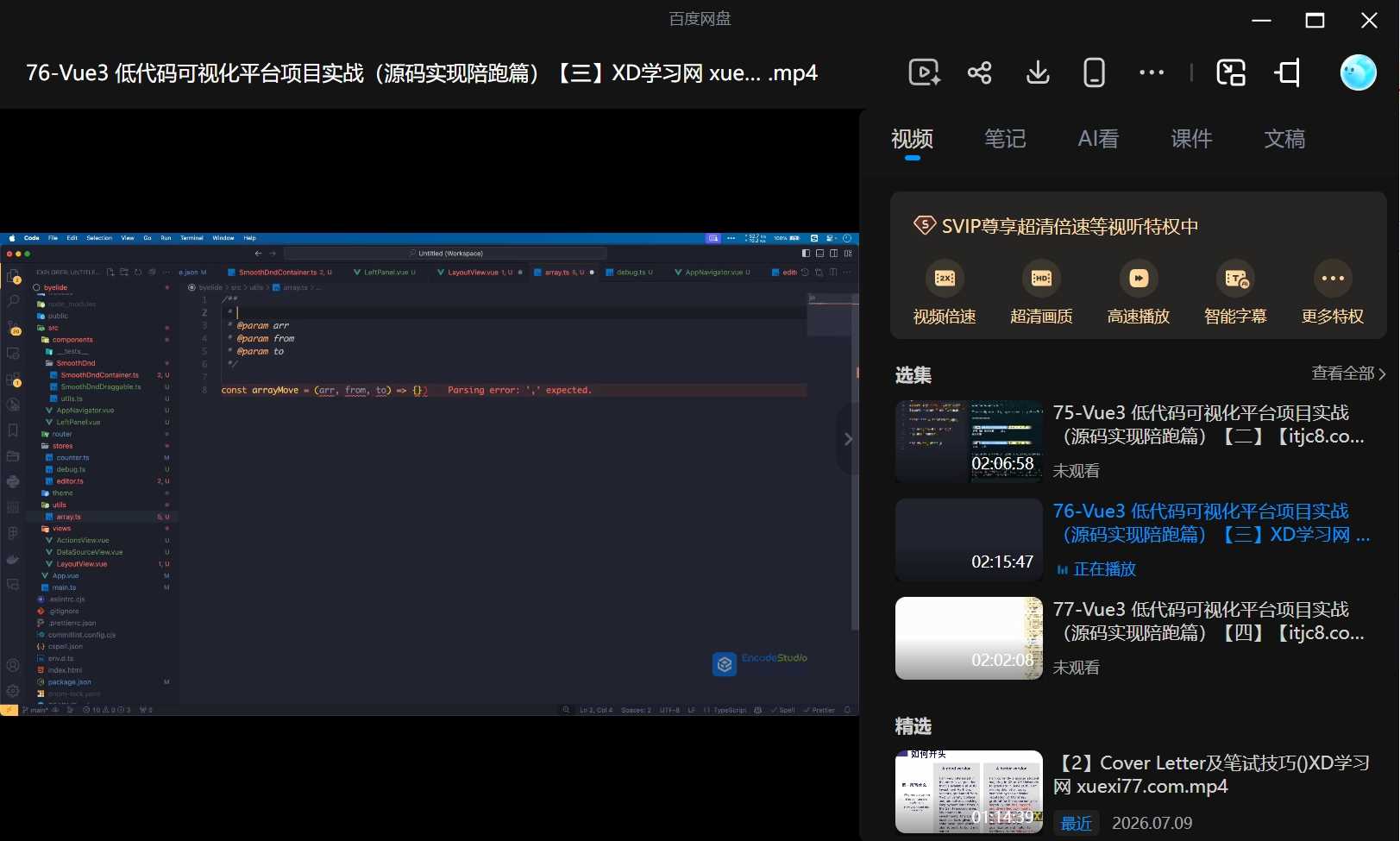This screenshot has width=1400, height=841.
Task: Click the 76-Vue3 currently playing episode title
Action: point(1211,523)
